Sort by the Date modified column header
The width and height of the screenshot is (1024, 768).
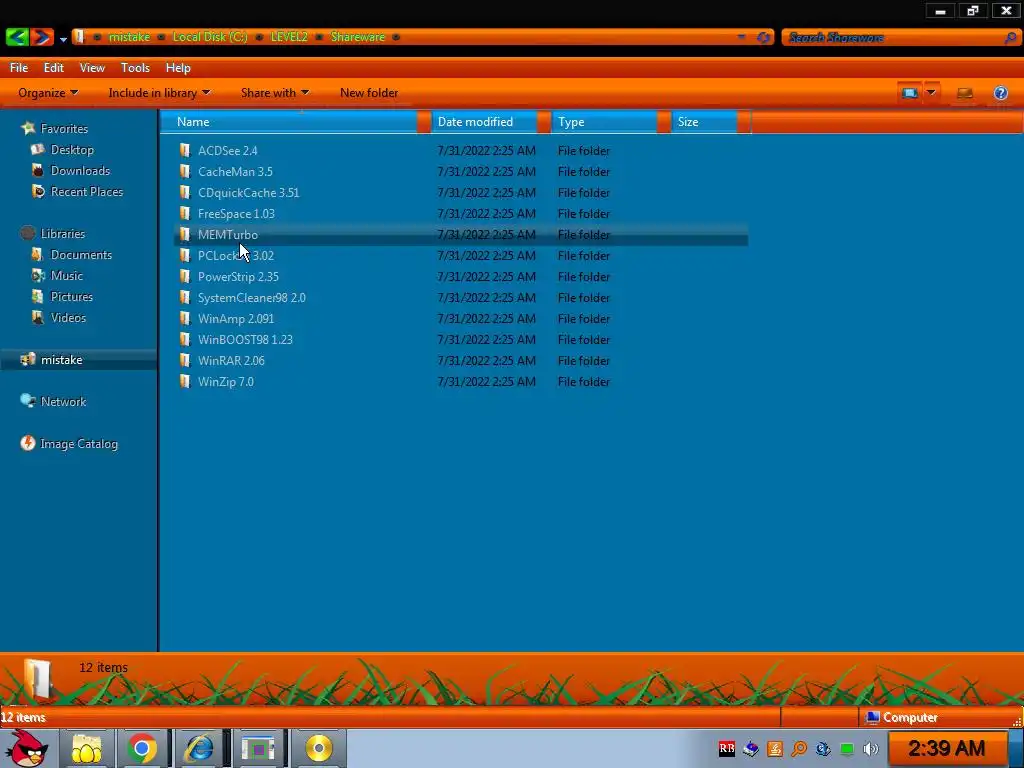pyautogui.click(x=485, y=121)
